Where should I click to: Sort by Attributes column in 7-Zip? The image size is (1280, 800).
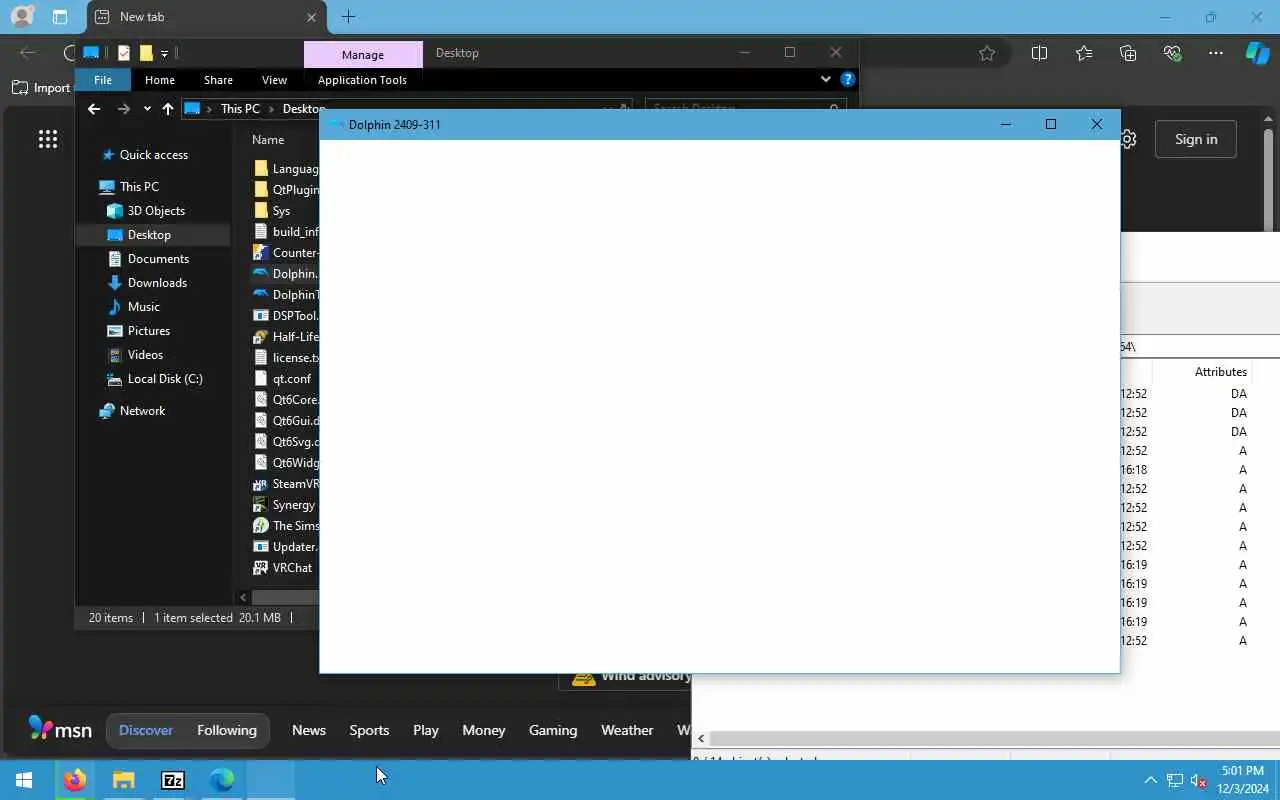[x=1220, y=372]
